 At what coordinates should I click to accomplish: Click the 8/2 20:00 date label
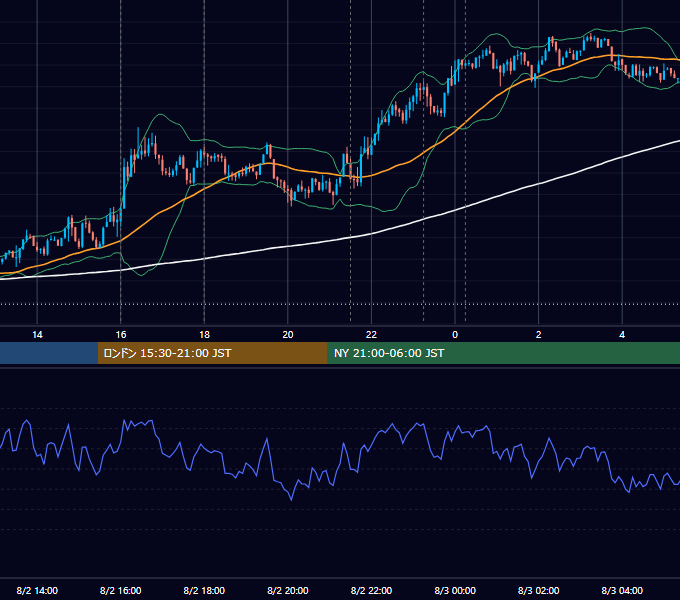point(288,591)
